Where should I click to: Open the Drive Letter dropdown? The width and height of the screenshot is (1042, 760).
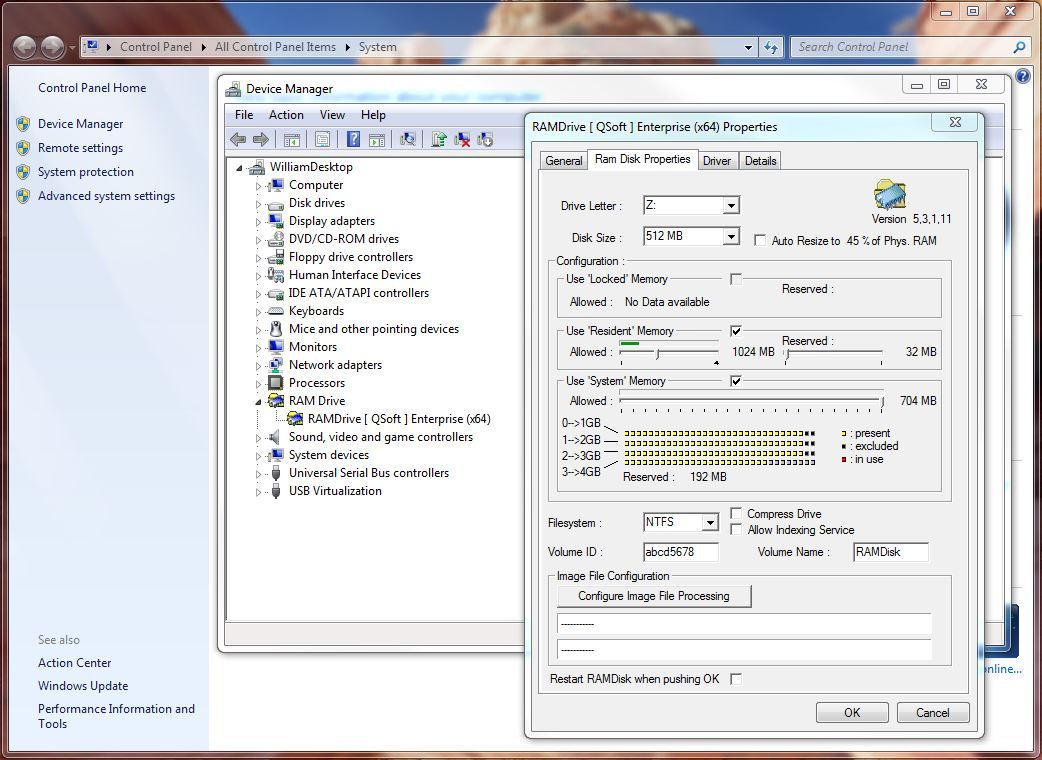[731, 206]
